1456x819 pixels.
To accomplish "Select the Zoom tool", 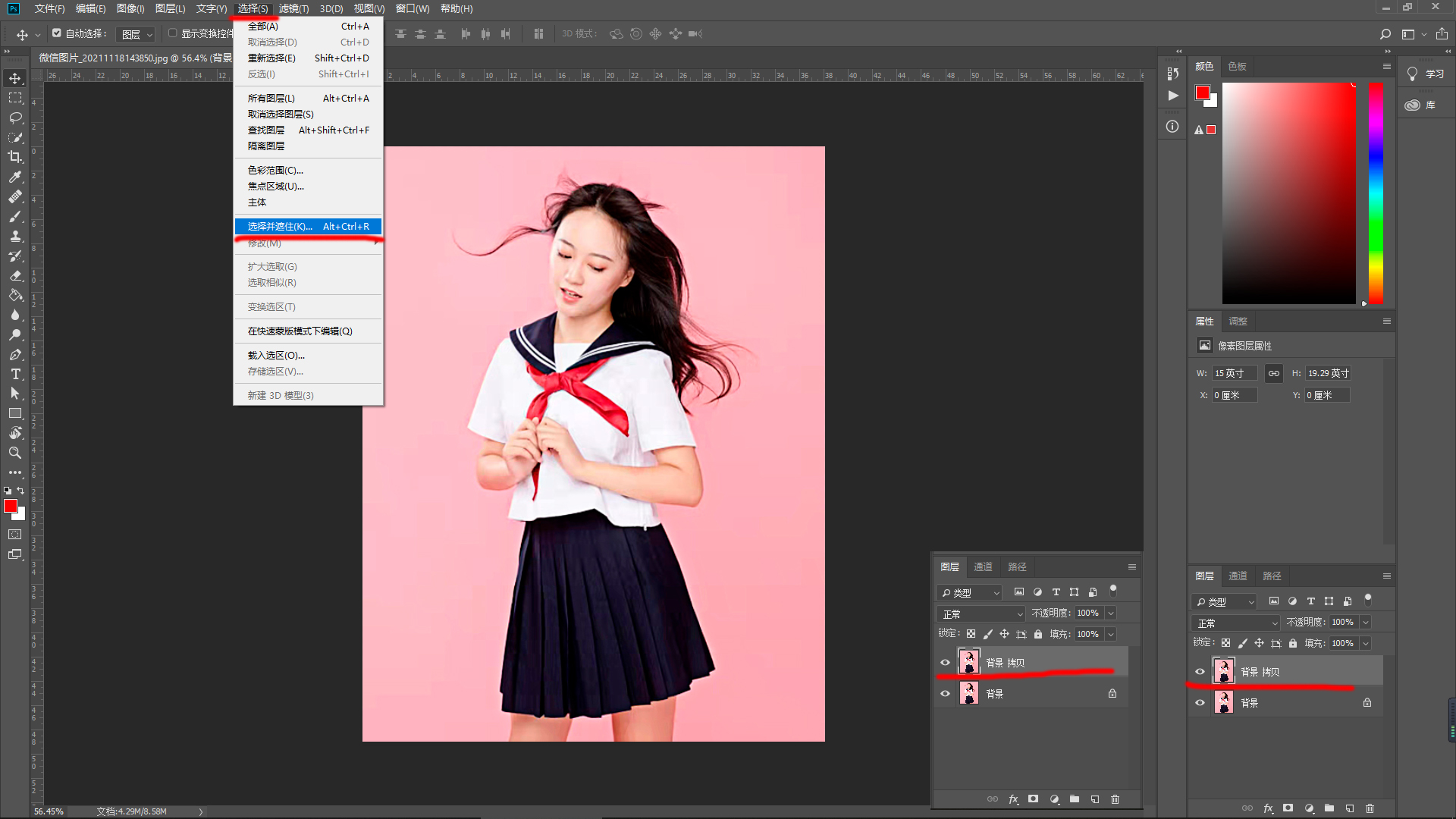I will pos(15,453).
